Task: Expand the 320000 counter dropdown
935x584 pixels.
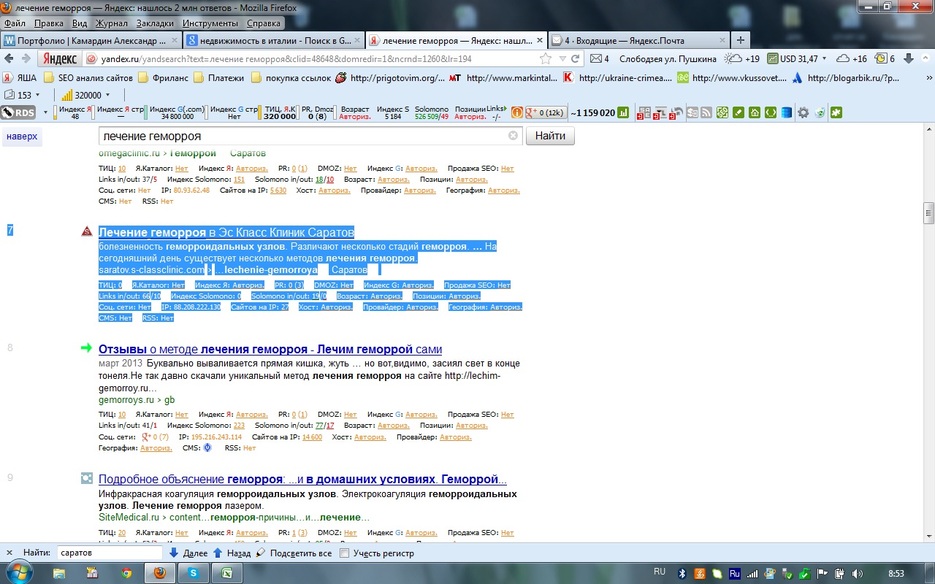Action: (x=107, y=95)
